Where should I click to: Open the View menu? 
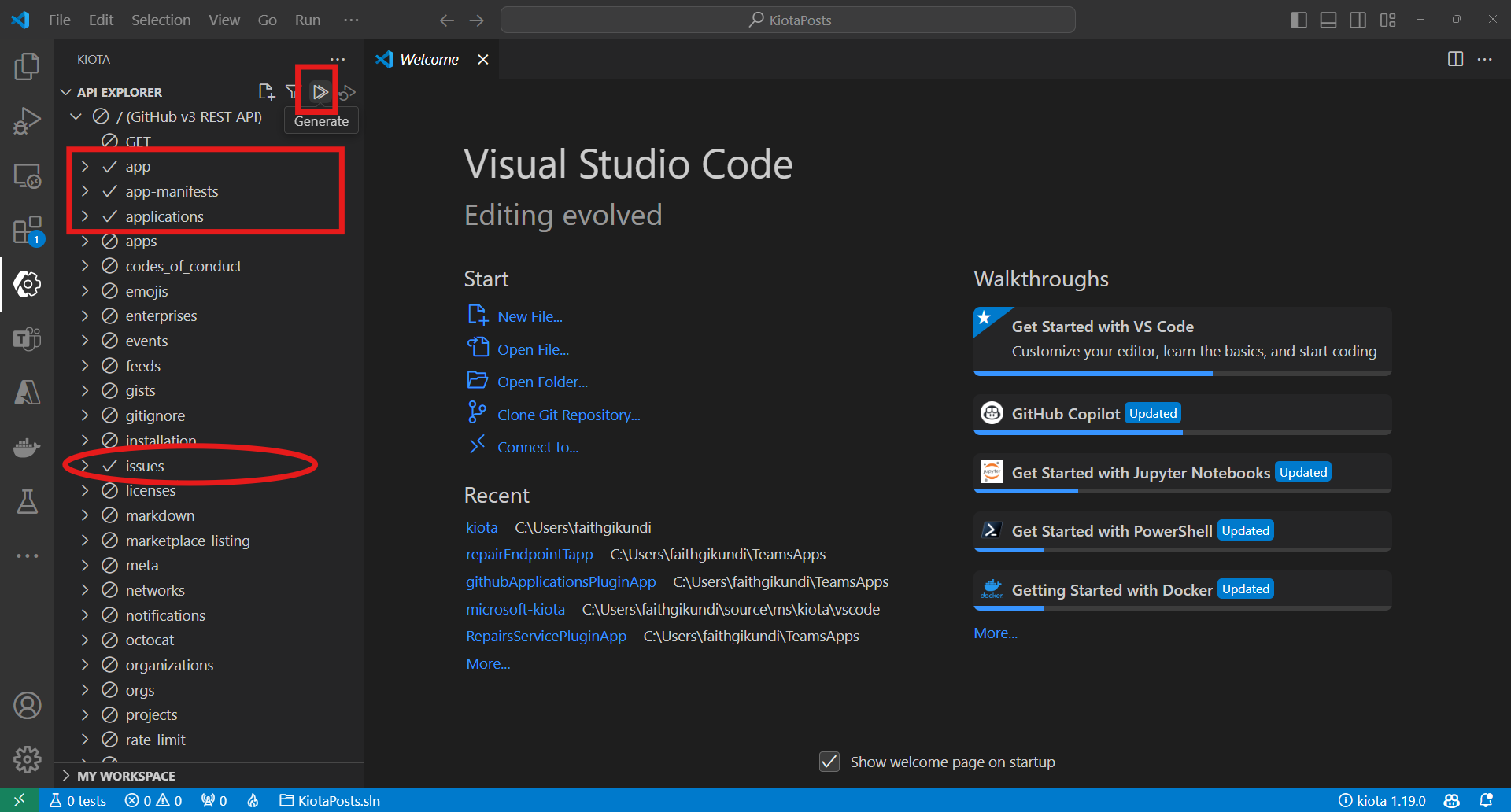[x=224, y=20]
